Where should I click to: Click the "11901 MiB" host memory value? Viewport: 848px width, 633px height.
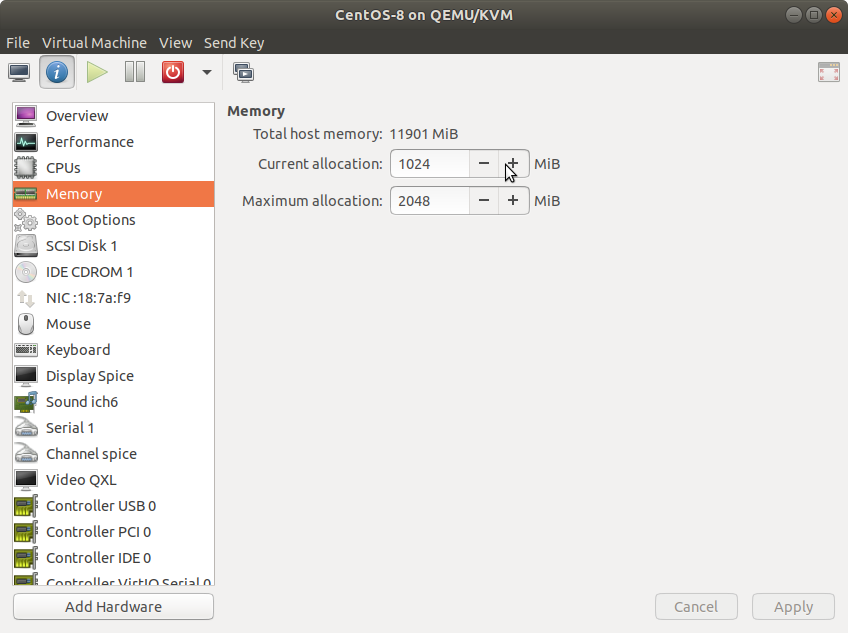pos(423,134)
